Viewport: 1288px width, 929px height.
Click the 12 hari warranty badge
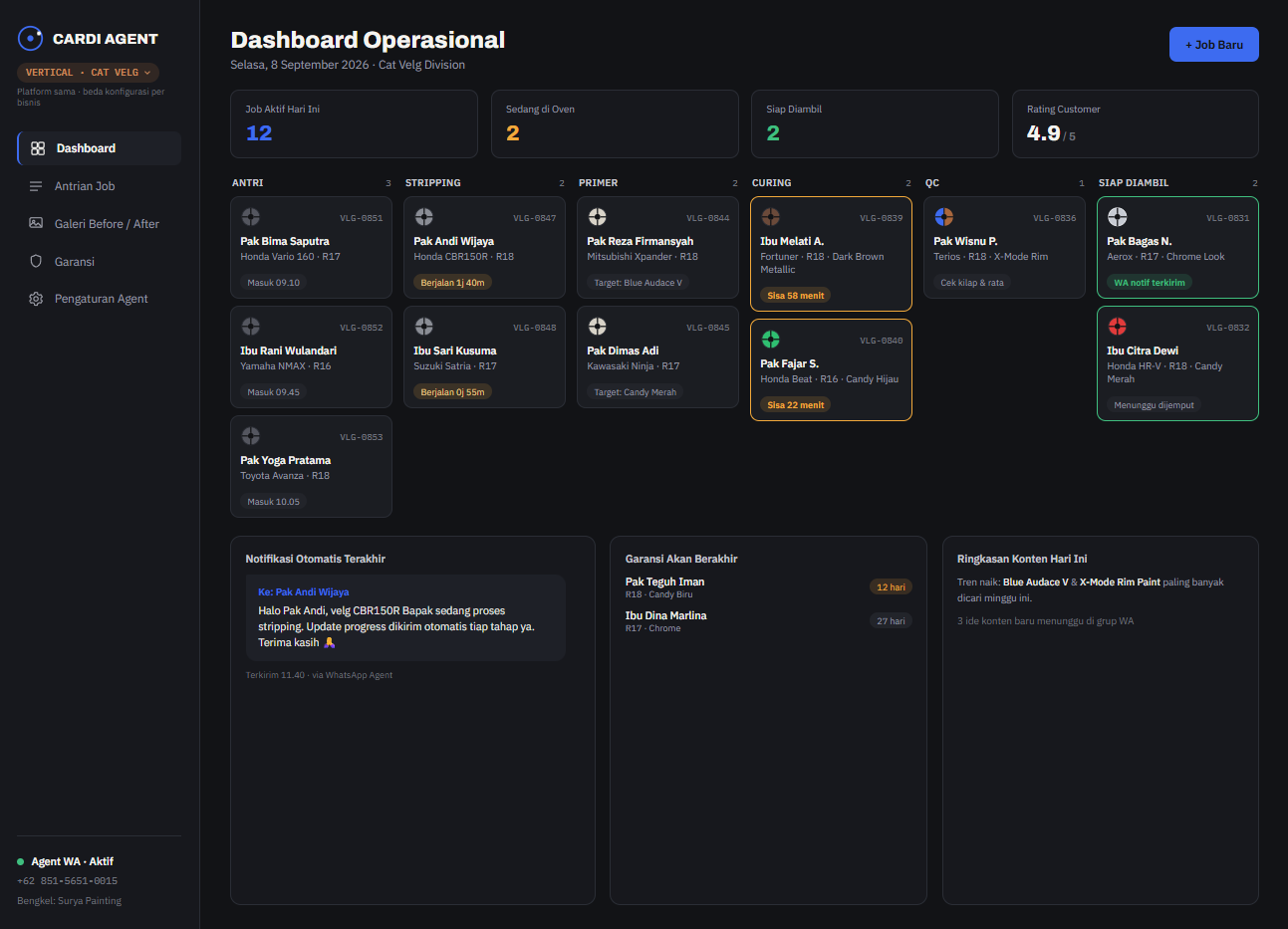pyautogui.click(x=891, y=587)
